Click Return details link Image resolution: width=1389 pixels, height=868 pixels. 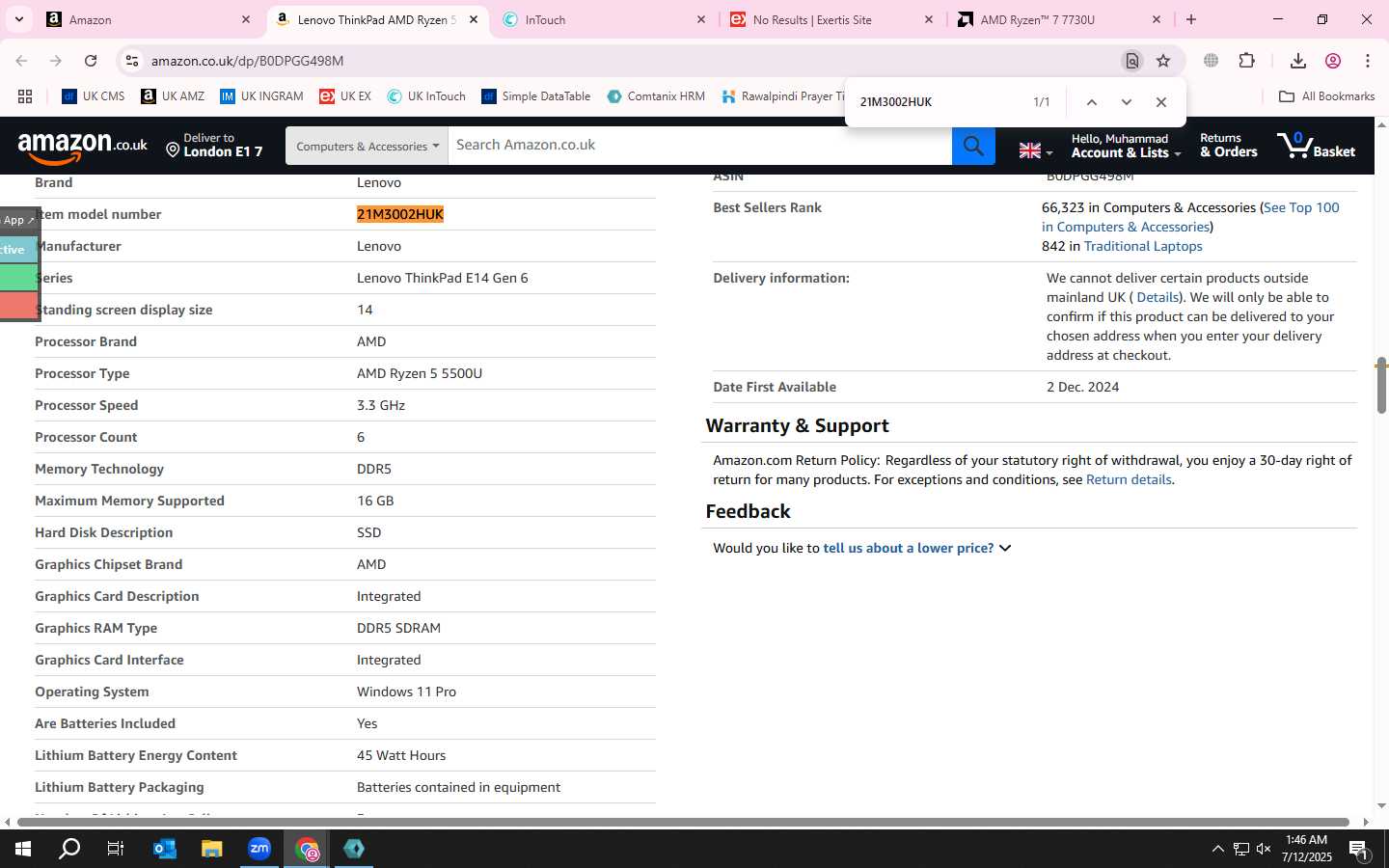[x=1129, y=479]
